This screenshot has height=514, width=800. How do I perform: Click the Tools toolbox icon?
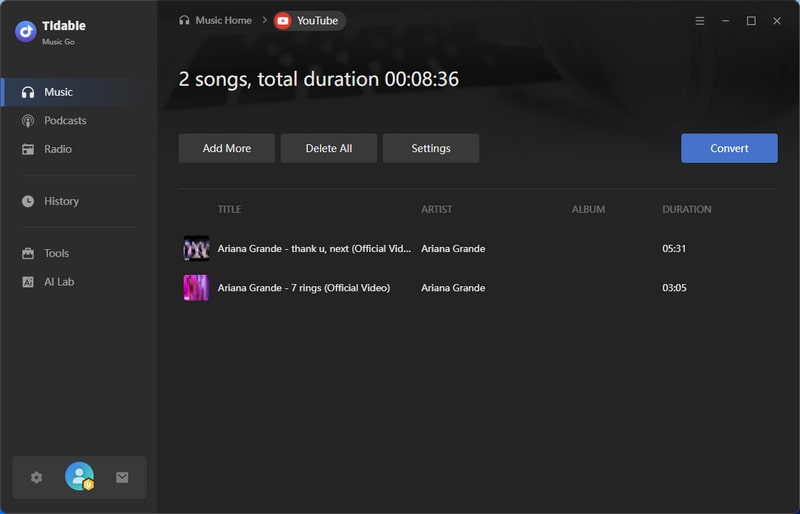[28, 253]
